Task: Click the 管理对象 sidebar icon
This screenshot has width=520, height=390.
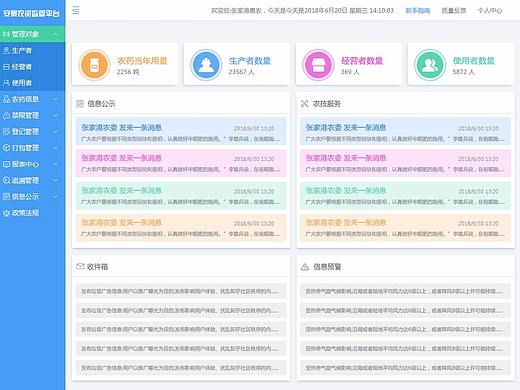Action: click(x=6, y=34)
